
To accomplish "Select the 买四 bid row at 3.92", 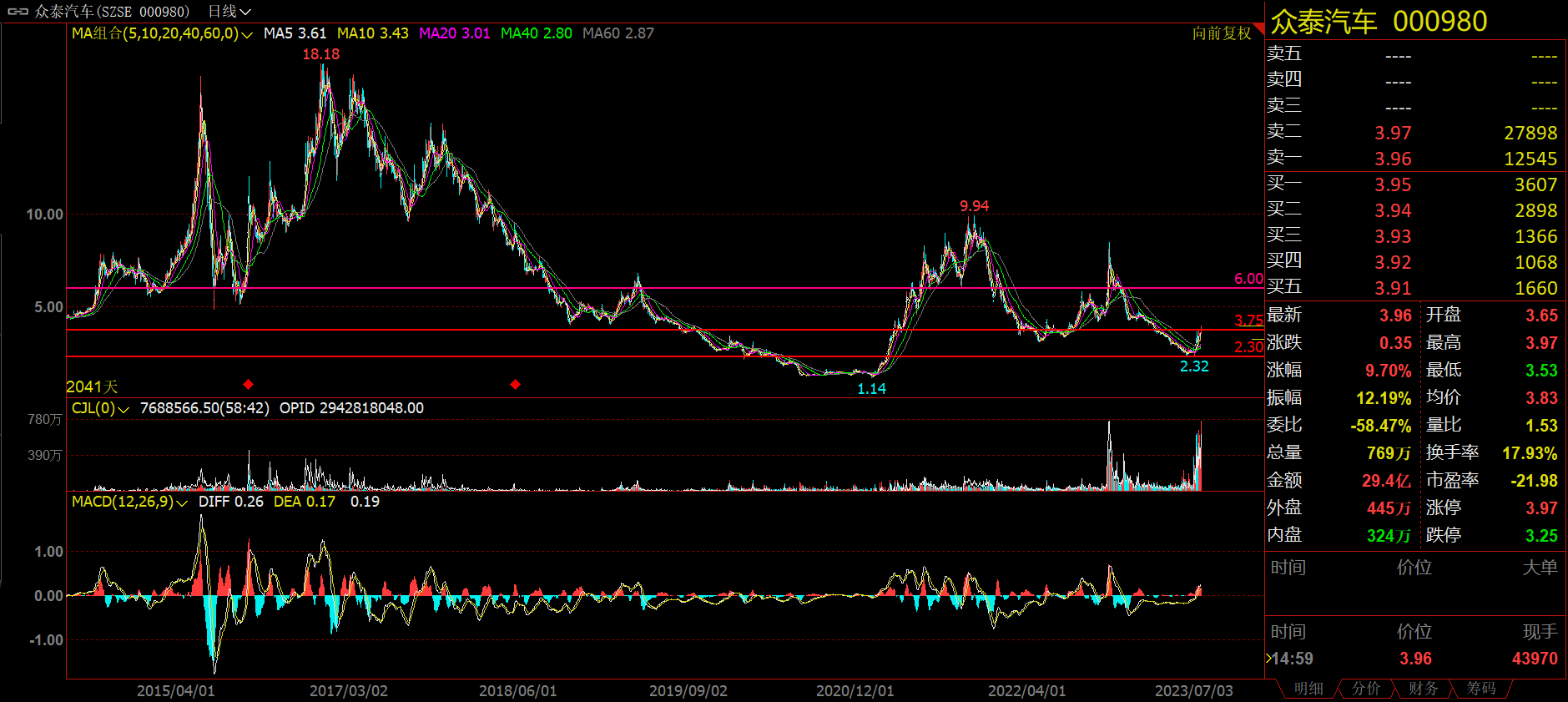I will (x=1412, y=262).
